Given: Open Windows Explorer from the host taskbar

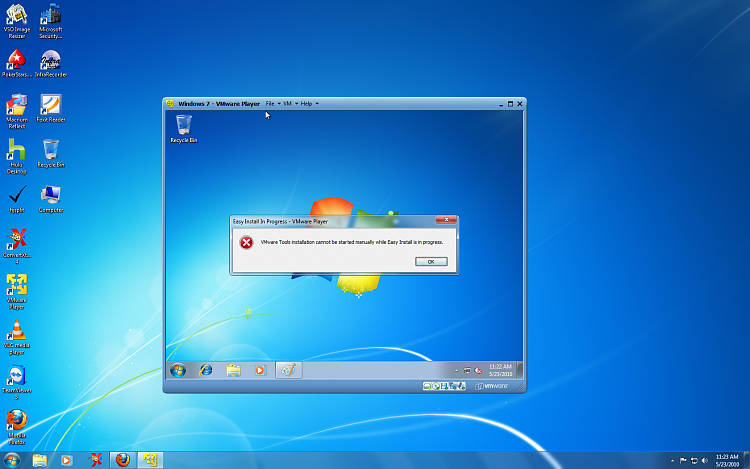Looking at the screenshot, I should [40, 460].
